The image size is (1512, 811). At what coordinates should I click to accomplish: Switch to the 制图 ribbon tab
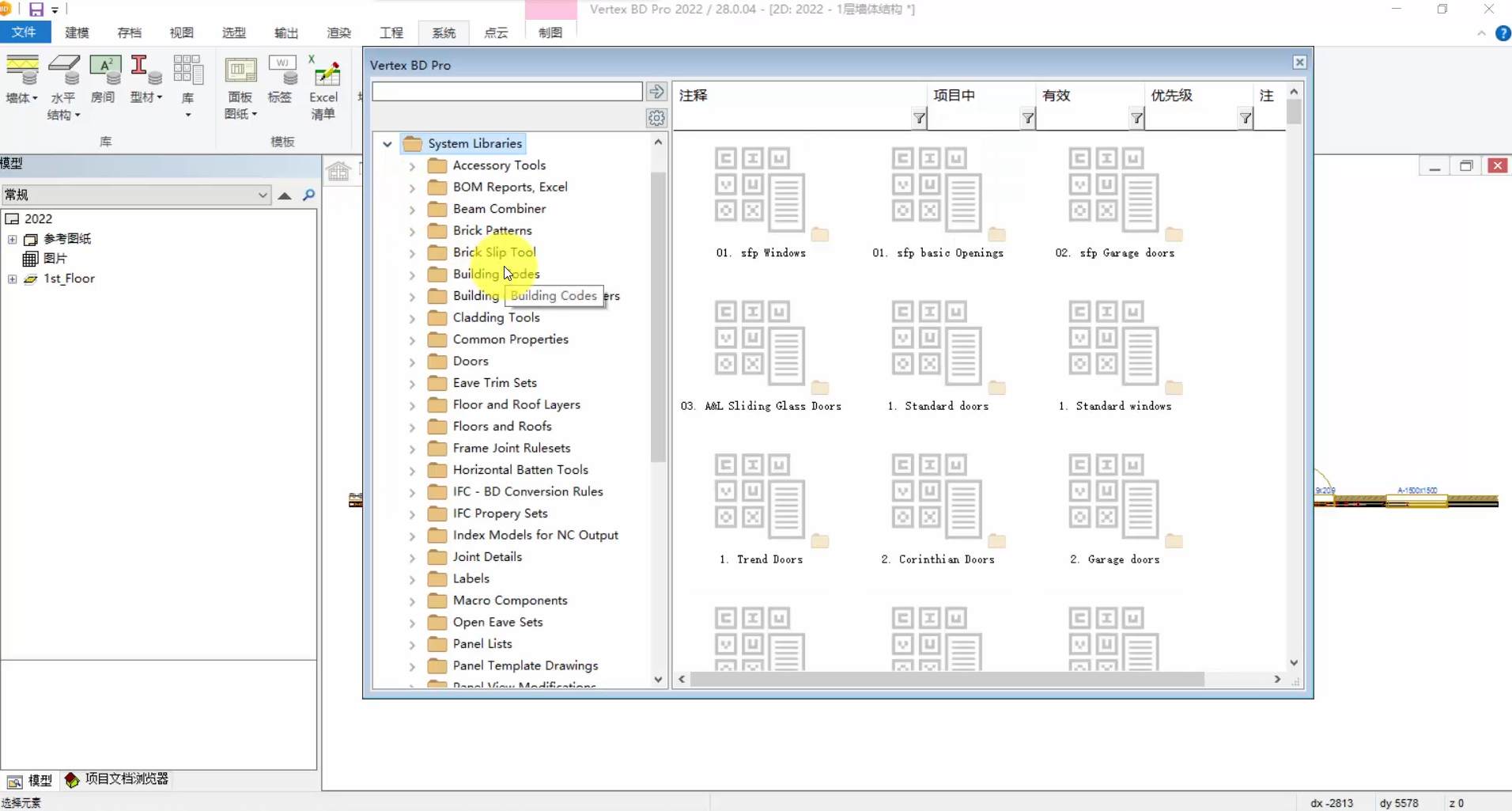[550, 32]
